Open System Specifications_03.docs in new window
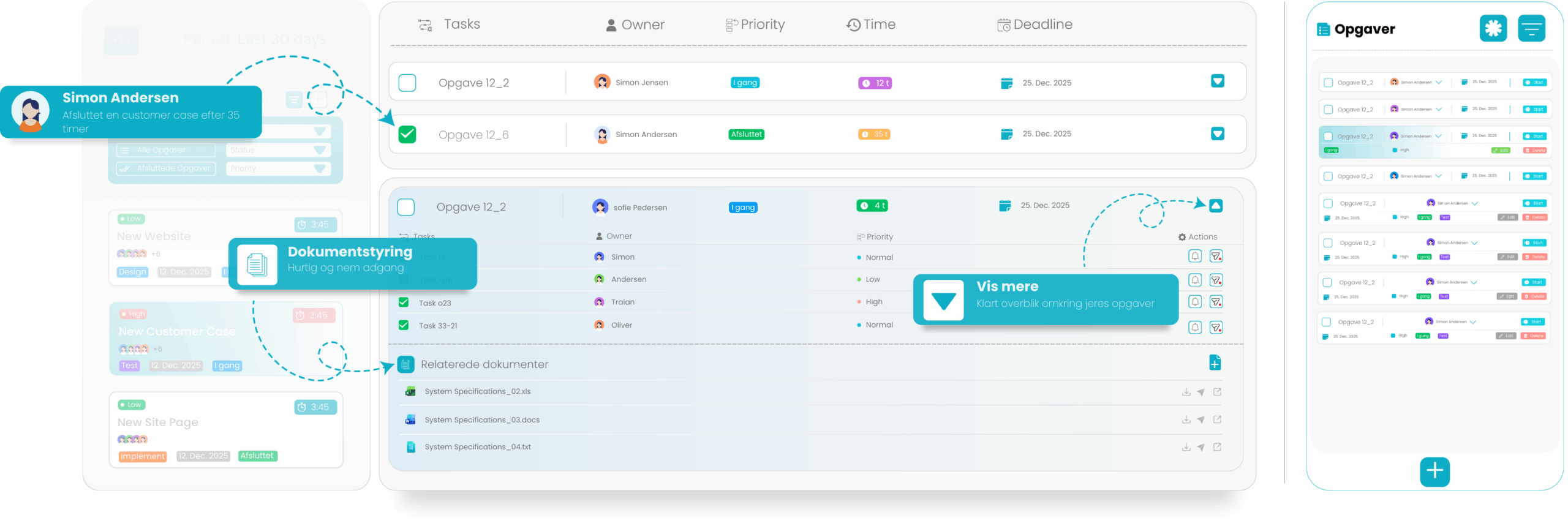 coord(1217,419)
